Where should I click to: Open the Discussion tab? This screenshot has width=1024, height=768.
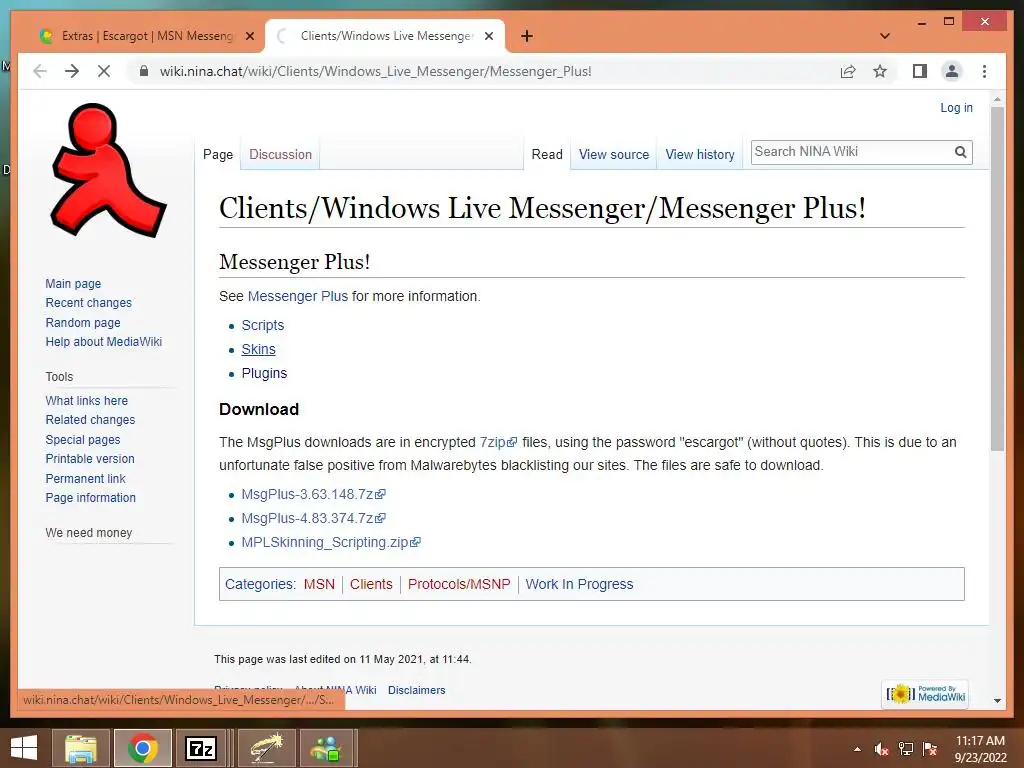(x=280, y=154)
